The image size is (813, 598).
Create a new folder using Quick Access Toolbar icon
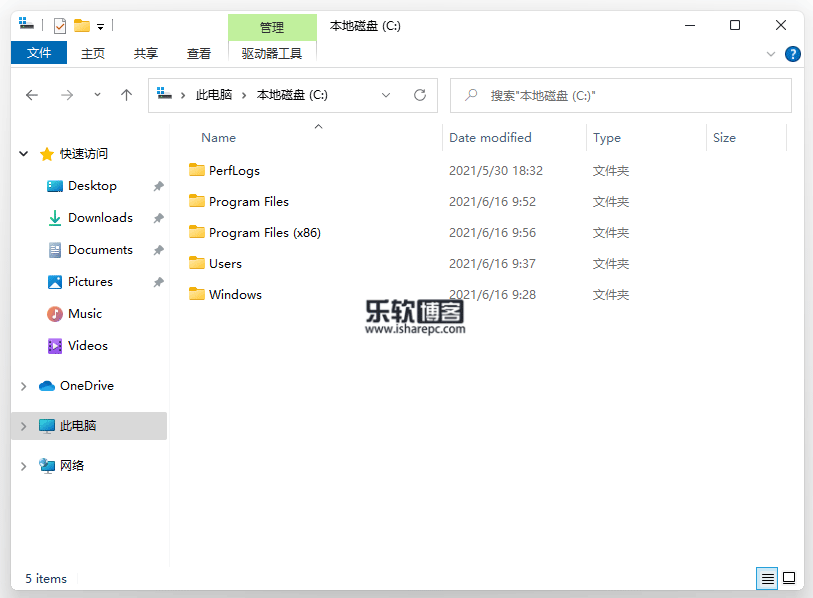coord(82,25)
